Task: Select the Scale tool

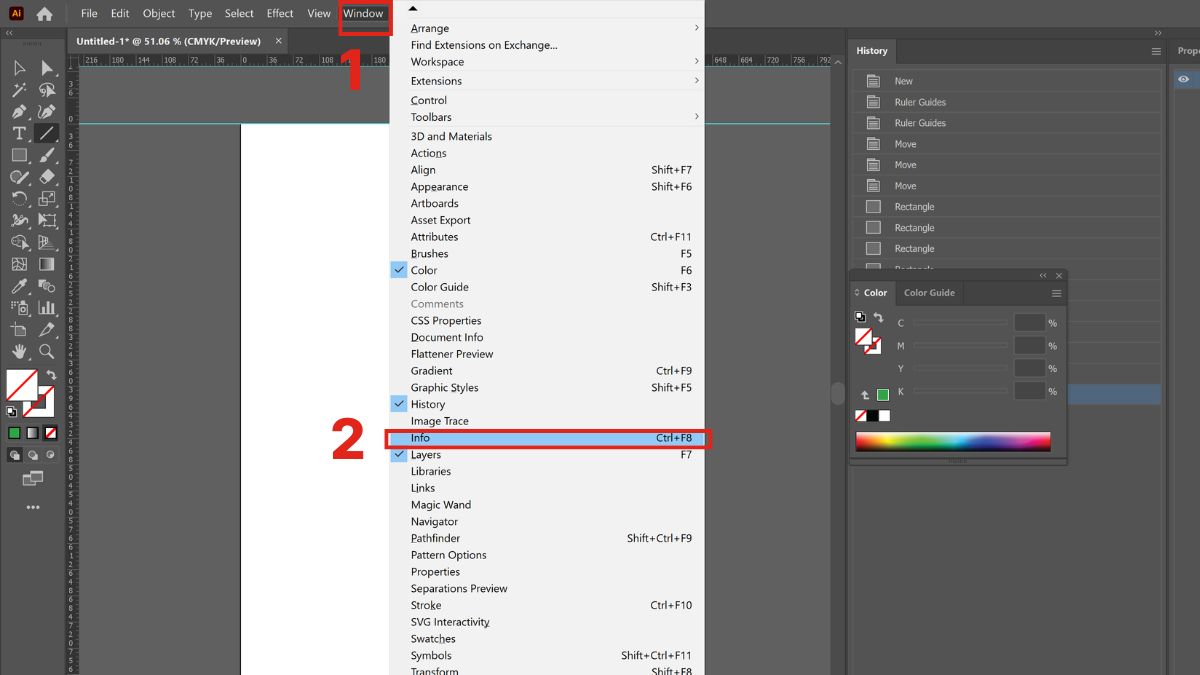Action: [x=47, y=199]
